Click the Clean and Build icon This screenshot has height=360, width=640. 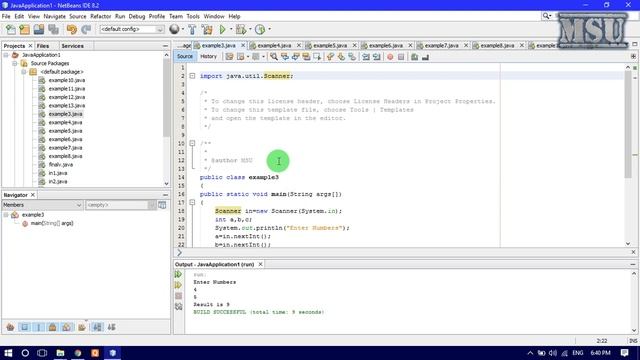pyautogui.click(x=207, y=29)
